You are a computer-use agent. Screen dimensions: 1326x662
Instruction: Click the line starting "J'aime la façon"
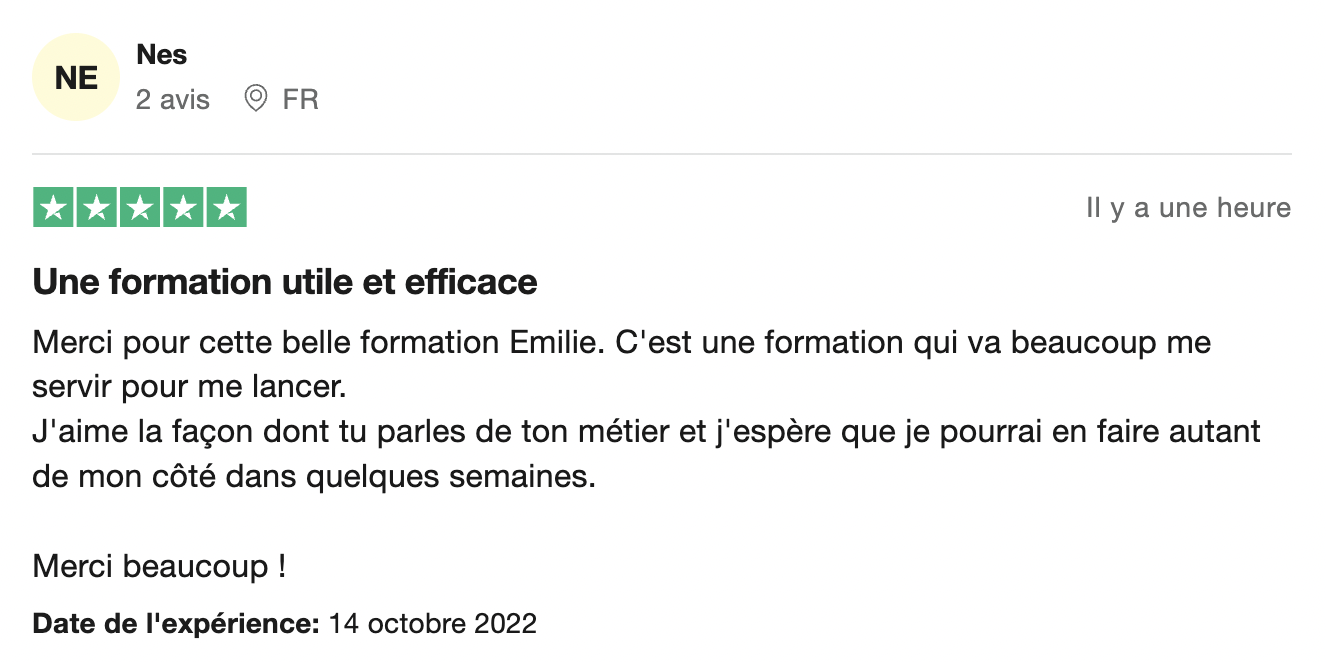click(x=646, y=432)
